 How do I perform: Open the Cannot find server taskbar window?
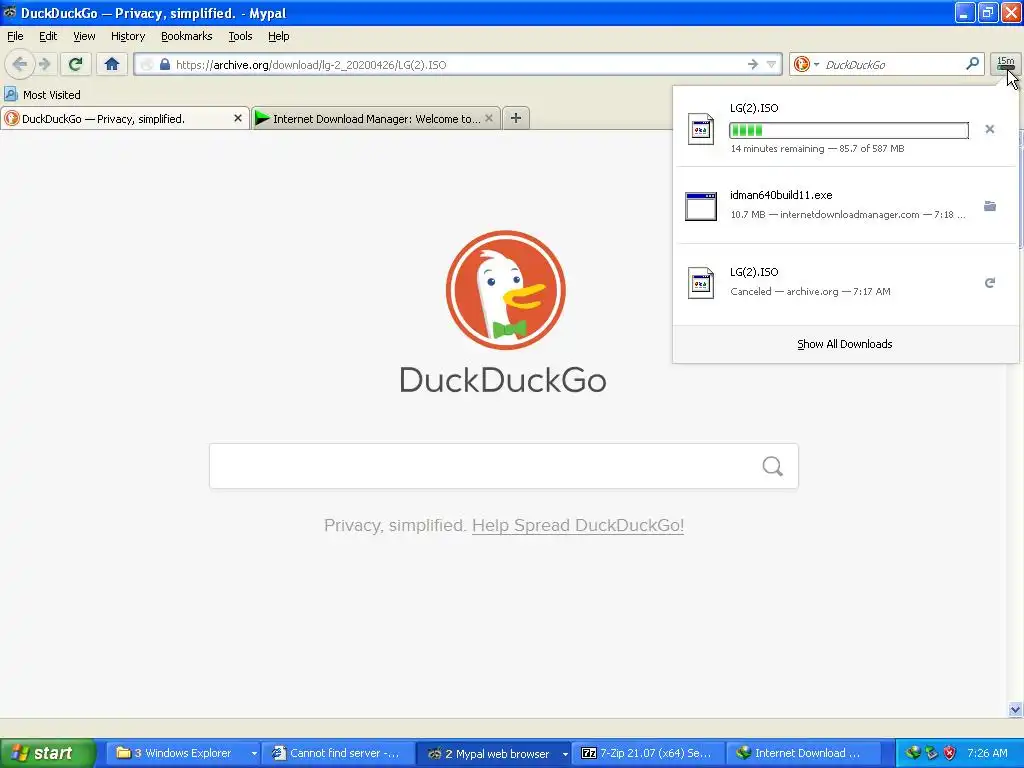coord(338,753)
